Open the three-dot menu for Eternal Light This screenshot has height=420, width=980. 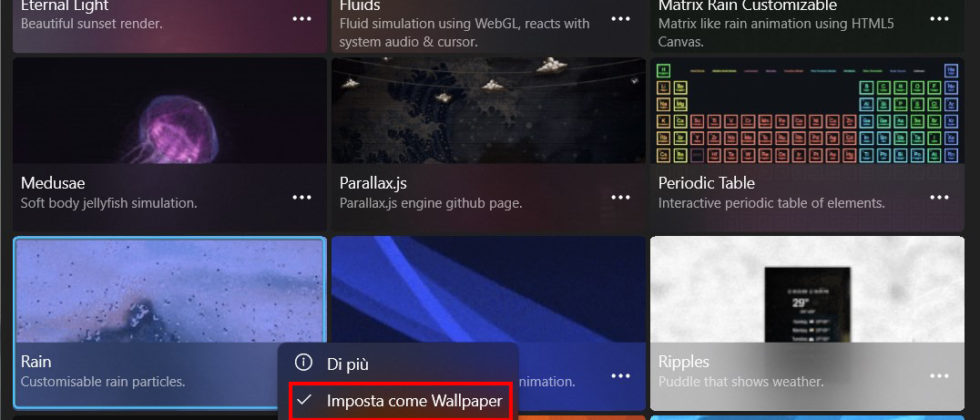tap(302, 19)
